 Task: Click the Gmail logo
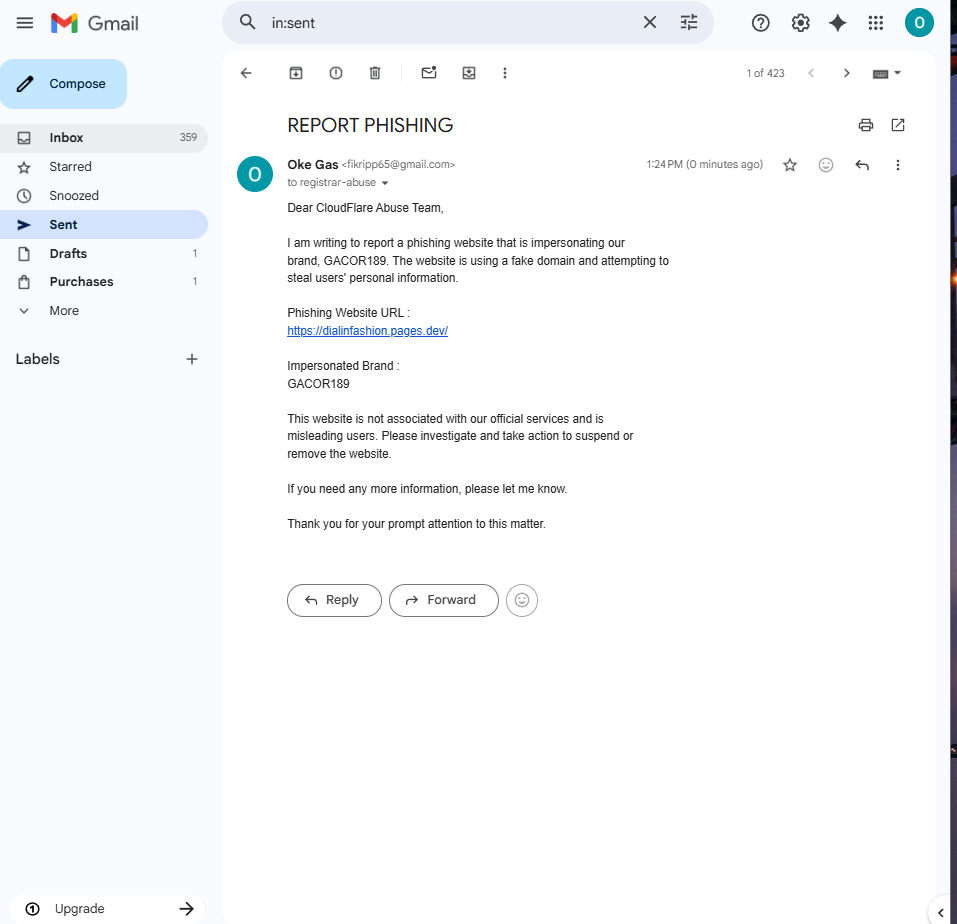95,23
